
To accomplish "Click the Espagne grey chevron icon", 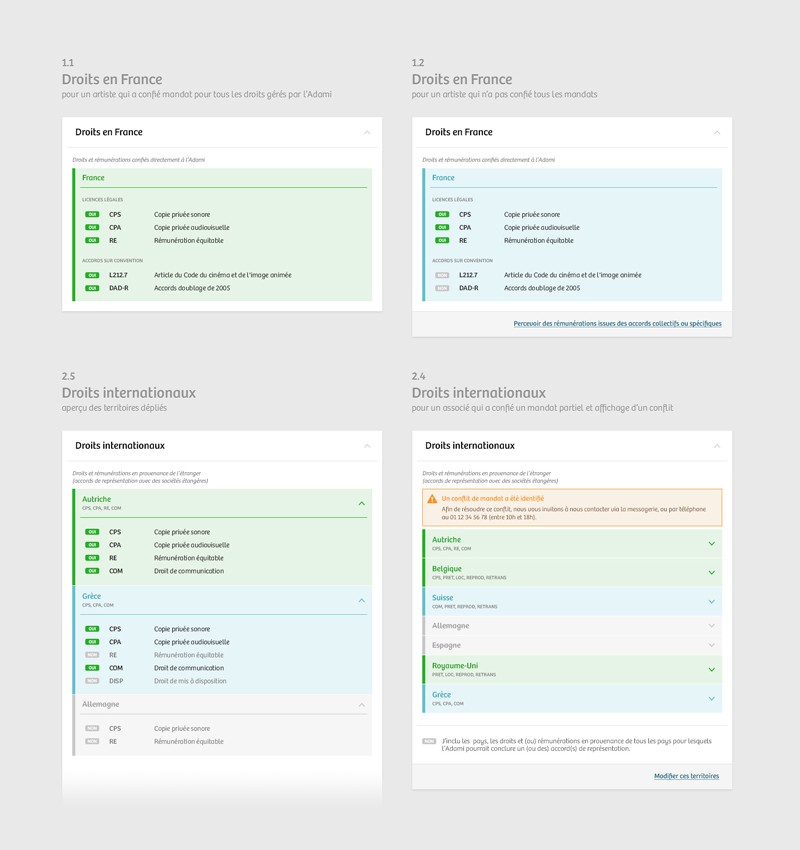I will click(x=712, y=646).
